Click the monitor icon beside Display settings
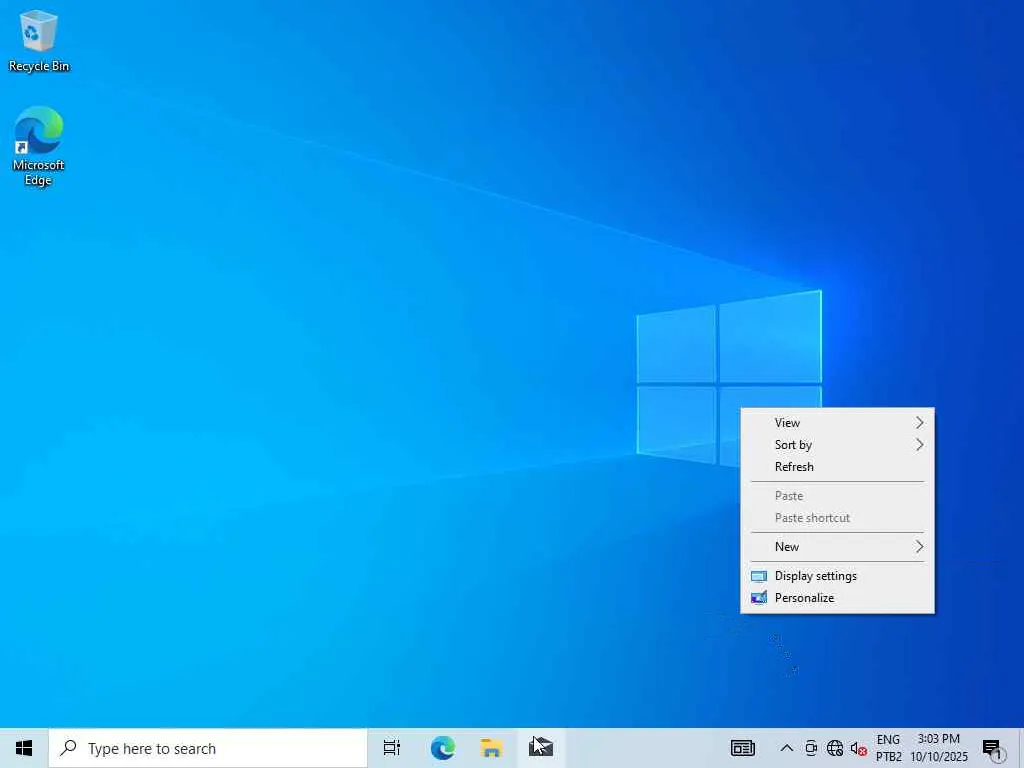 759,577
